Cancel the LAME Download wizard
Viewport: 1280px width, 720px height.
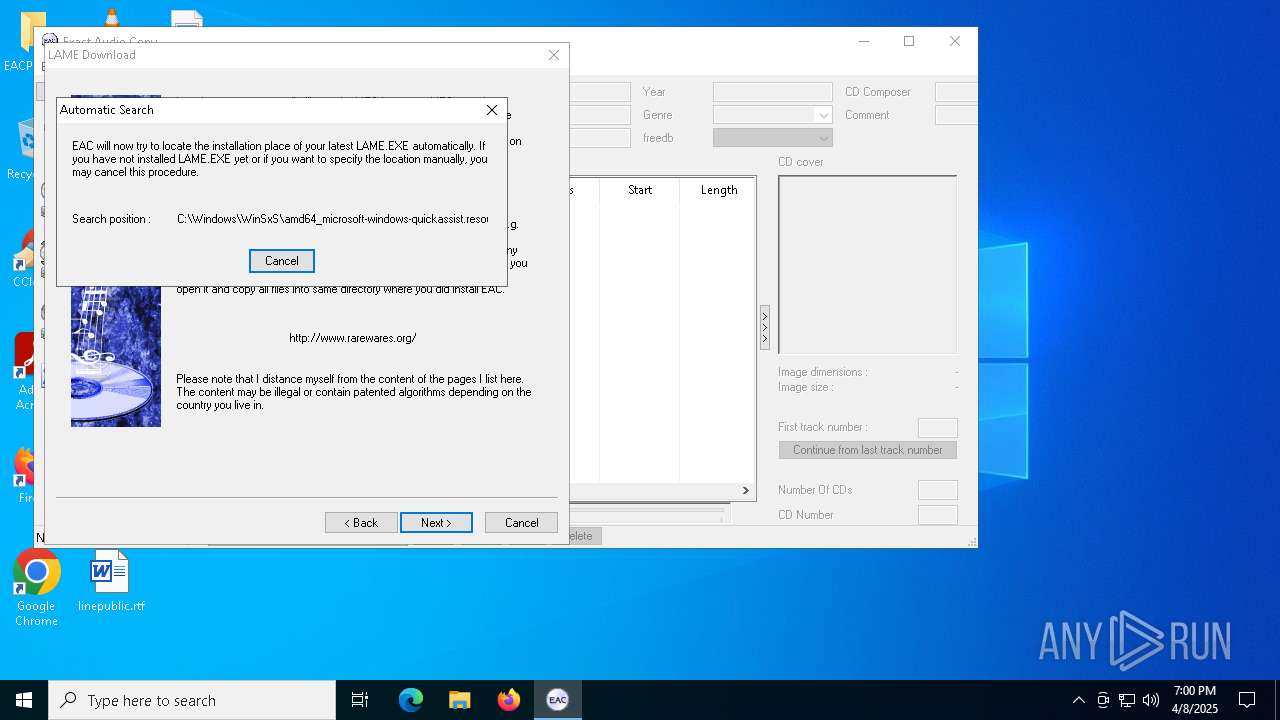[x=521, y=523]
